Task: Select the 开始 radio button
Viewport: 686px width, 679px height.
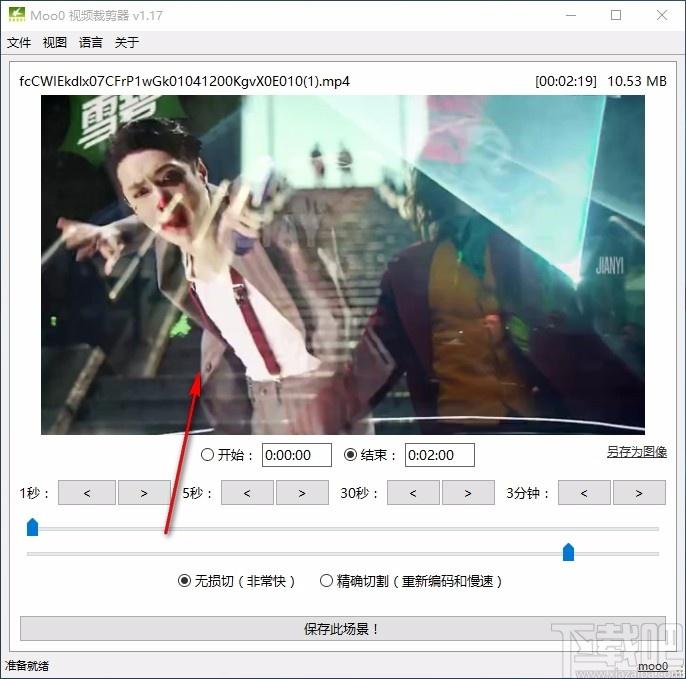Action: (207, 455)
